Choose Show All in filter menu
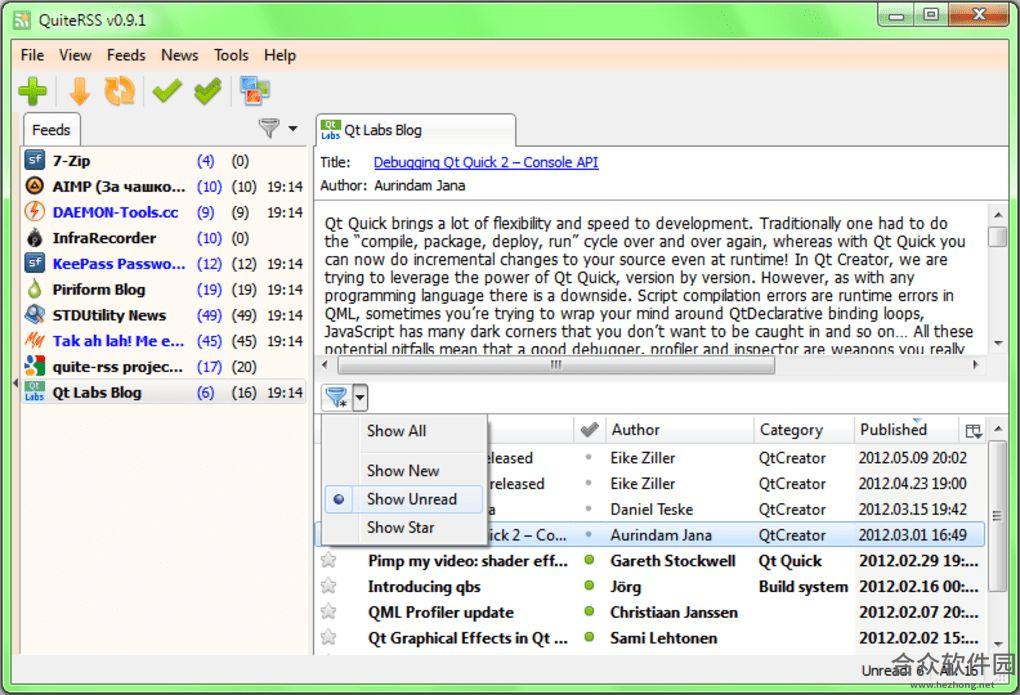 pos(404,431)
